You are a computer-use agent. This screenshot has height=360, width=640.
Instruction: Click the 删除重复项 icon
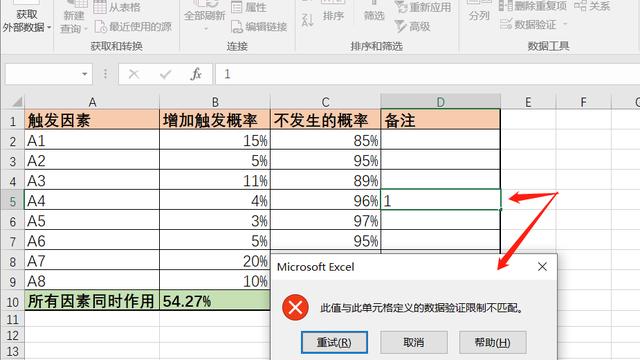506,6
